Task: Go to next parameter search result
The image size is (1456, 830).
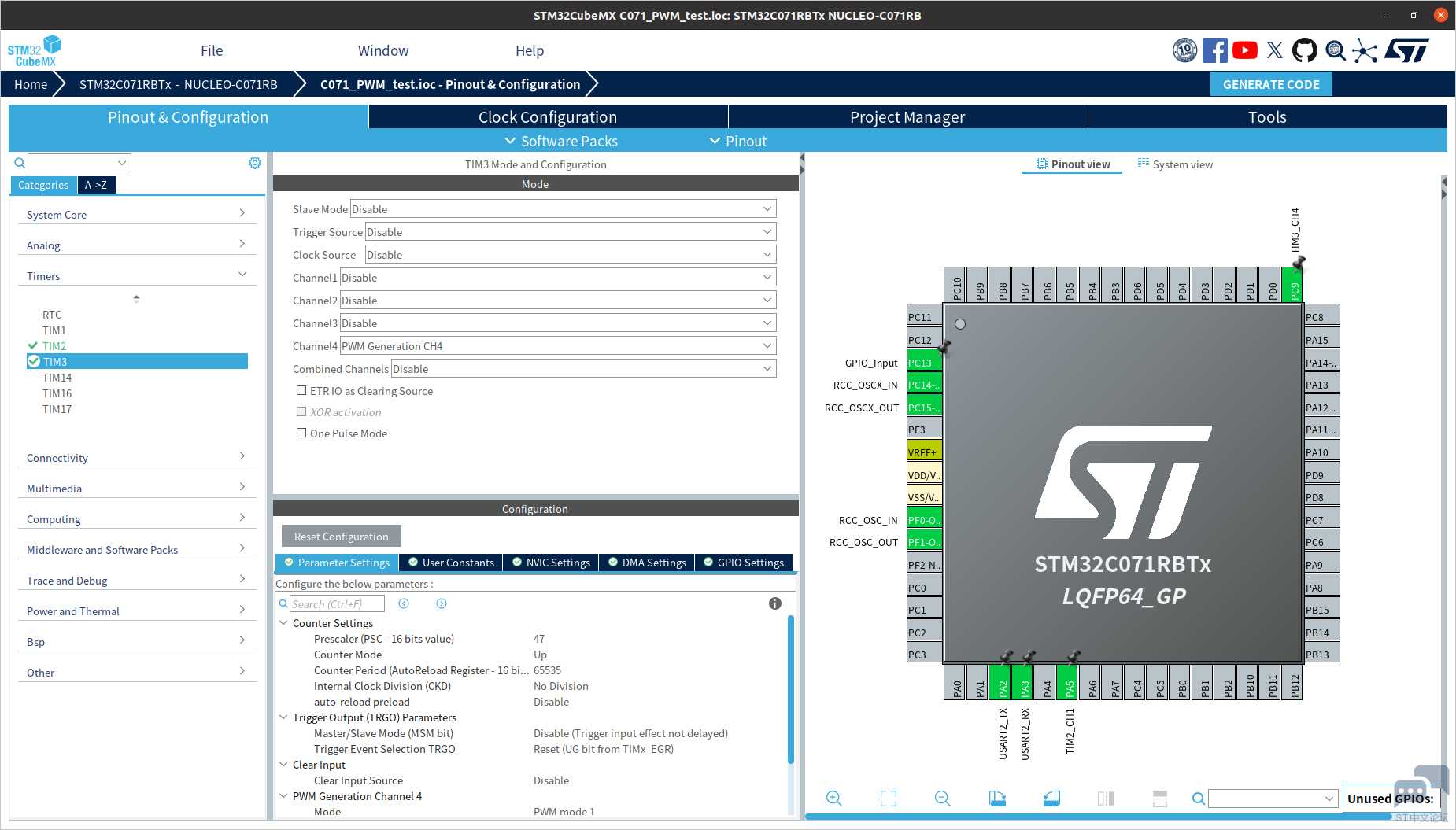Action: (x=442, y=603)
